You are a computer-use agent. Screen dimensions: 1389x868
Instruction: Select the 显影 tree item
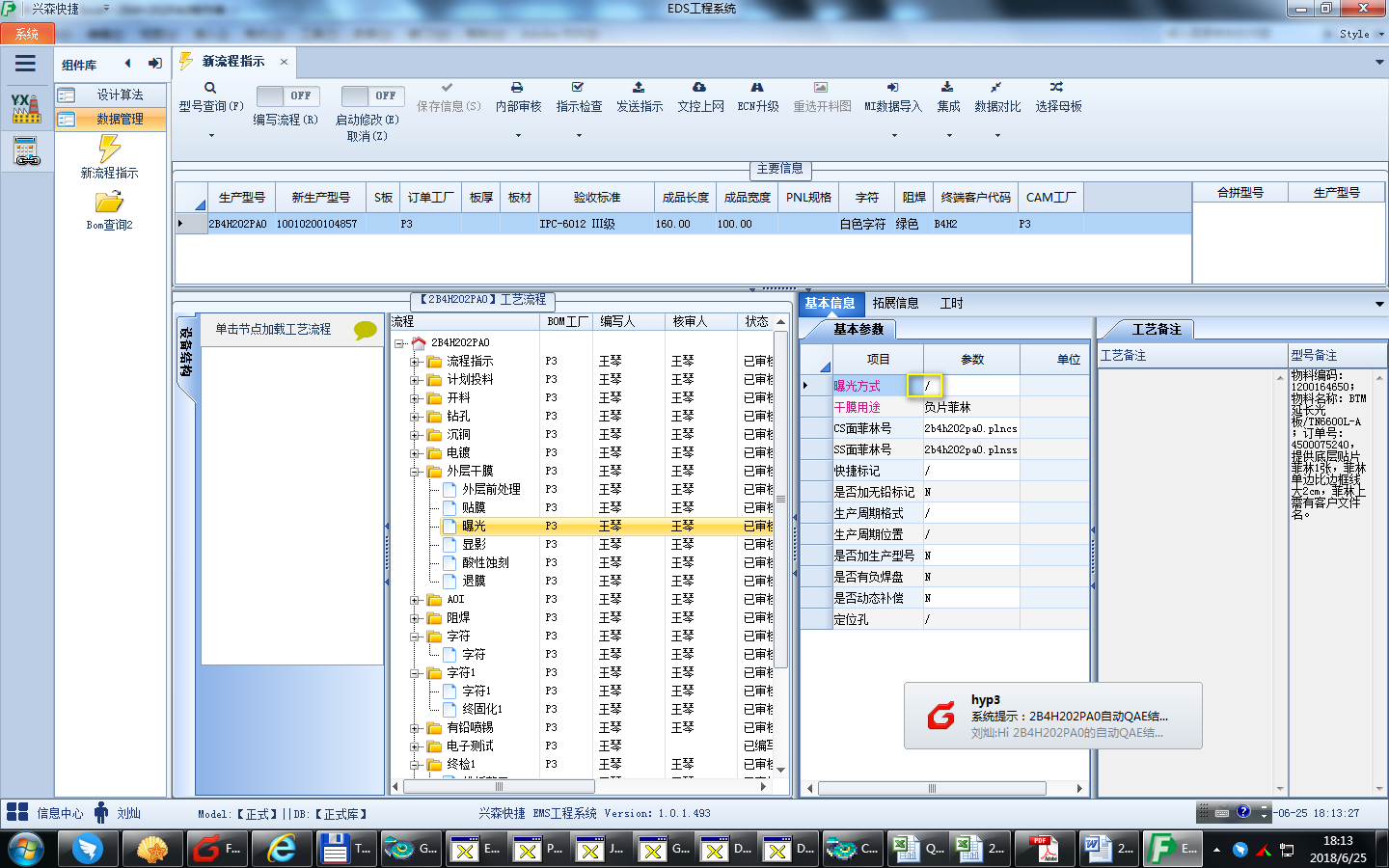474,544
